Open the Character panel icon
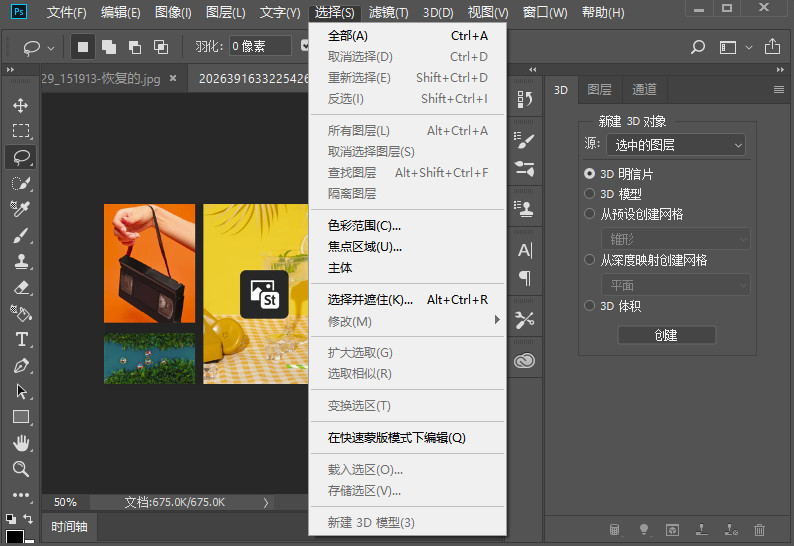 525,250
